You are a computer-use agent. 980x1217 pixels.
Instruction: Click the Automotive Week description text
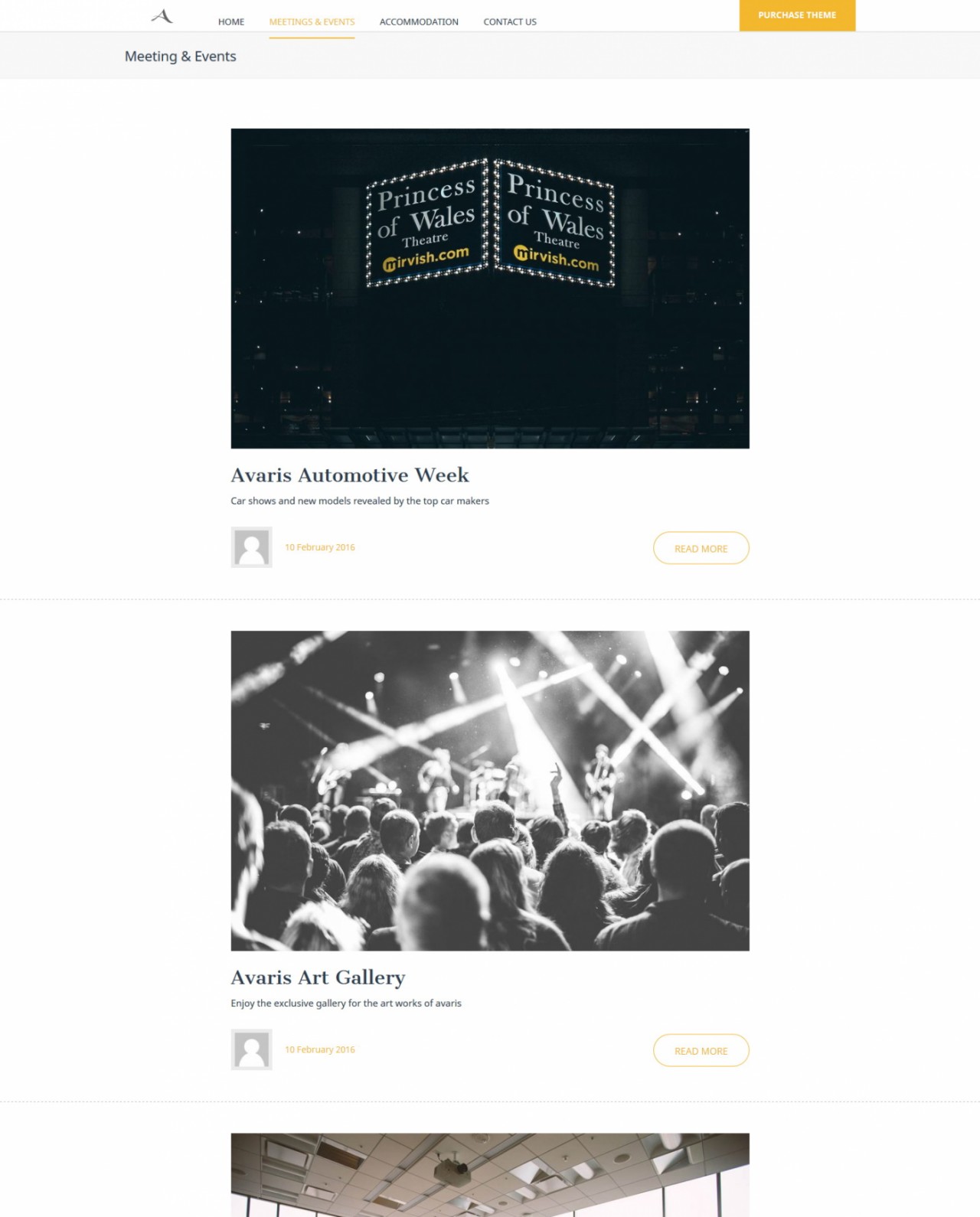click(360, 501)
